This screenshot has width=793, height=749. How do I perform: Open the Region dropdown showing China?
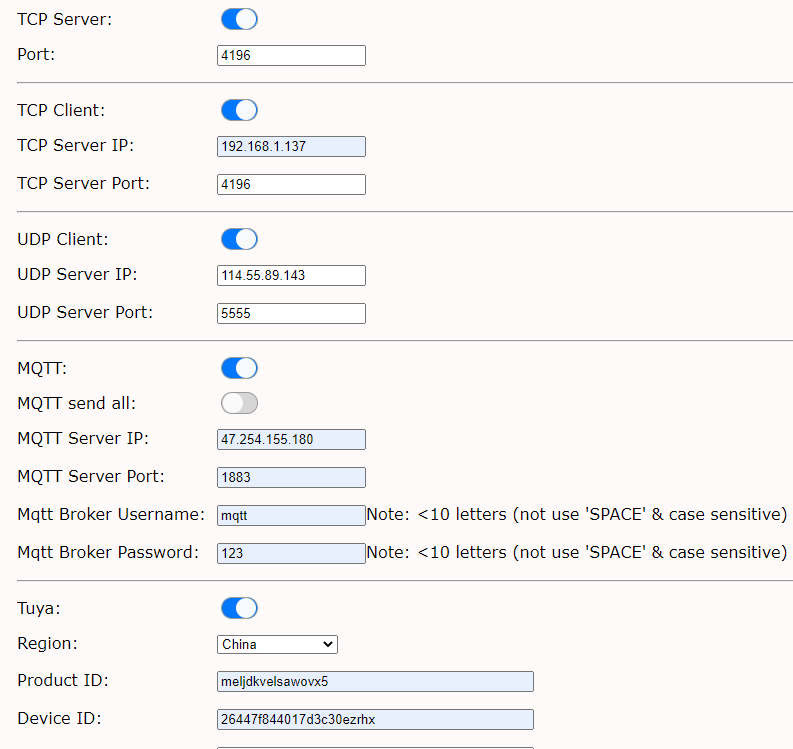click(277, 645)
